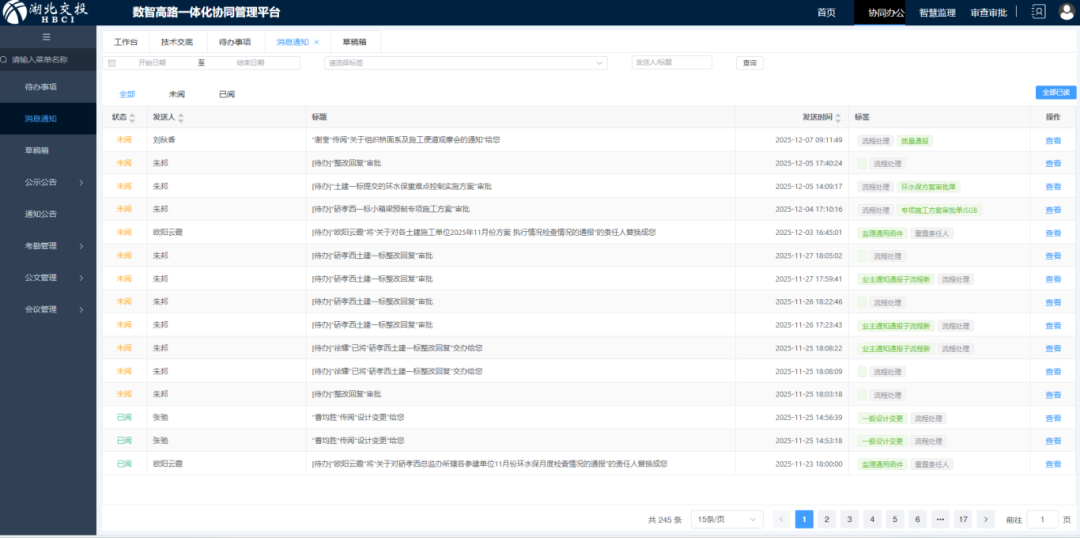
Task: Click the 发送人/标题 search input field
Action: coord(671,62)
